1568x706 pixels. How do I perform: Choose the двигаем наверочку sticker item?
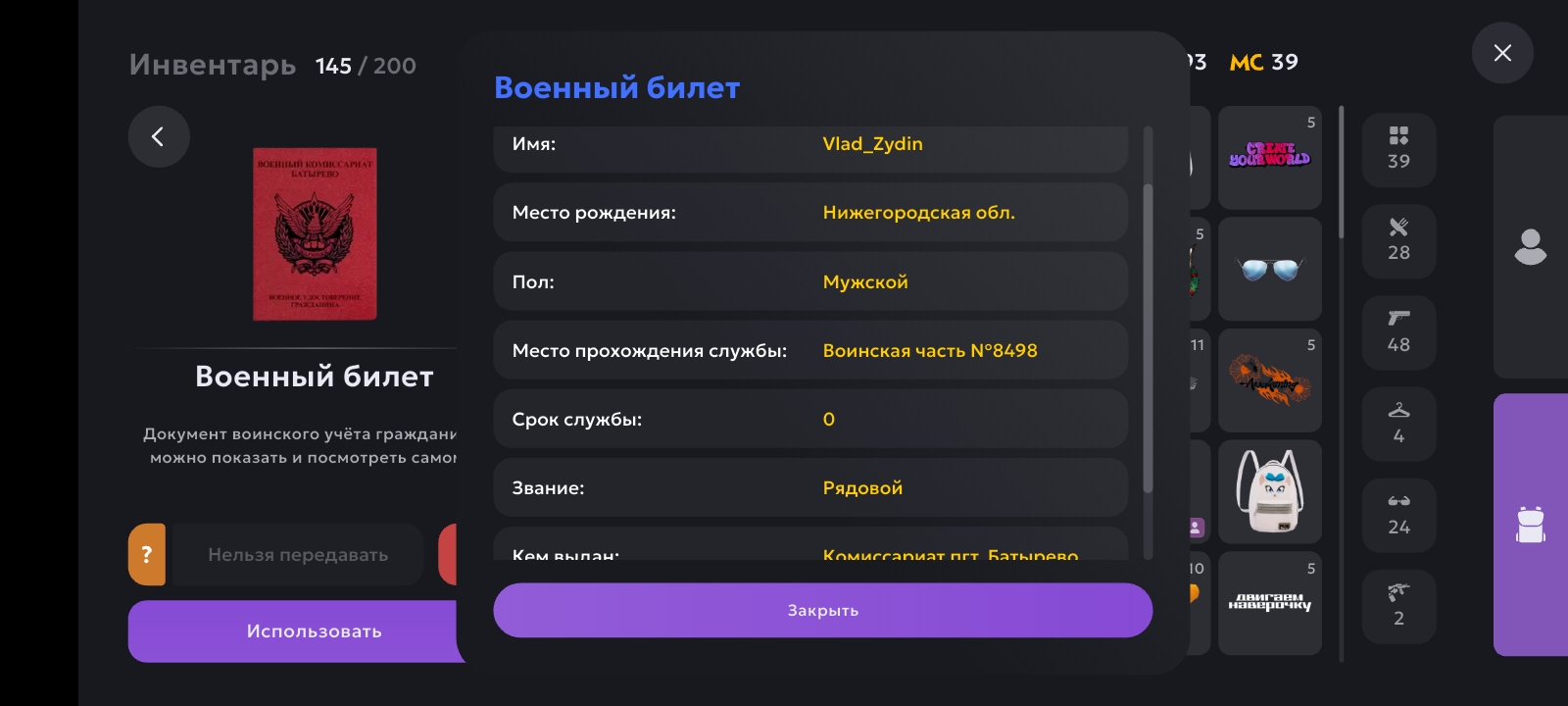coord(1270,603)
